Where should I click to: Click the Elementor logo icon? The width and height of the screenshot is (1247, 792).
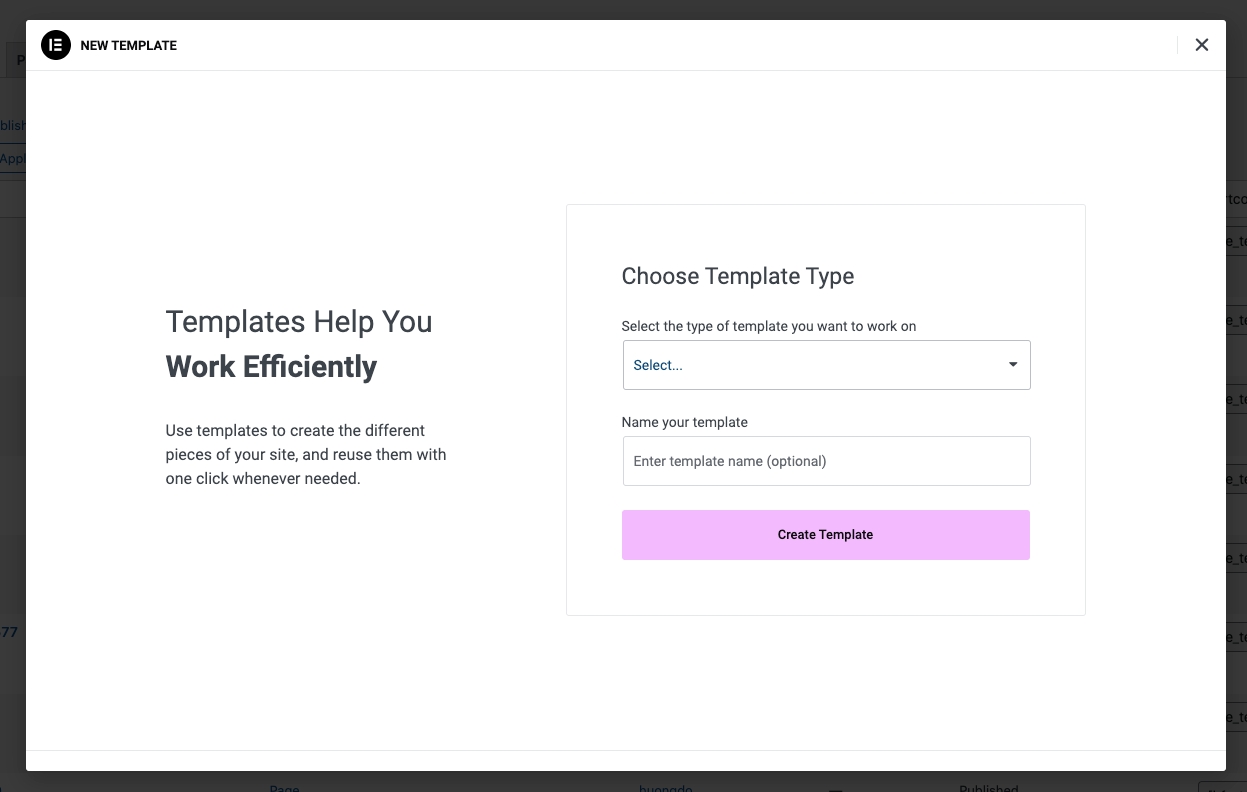pyautogui.click(x=56, y=45)
